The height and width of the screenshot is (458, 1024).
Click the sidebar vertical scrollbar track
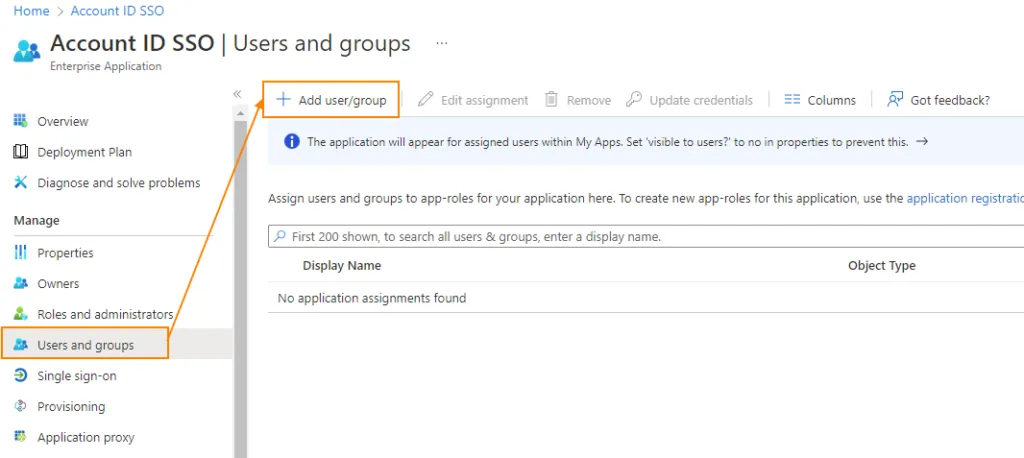point(240,287)
